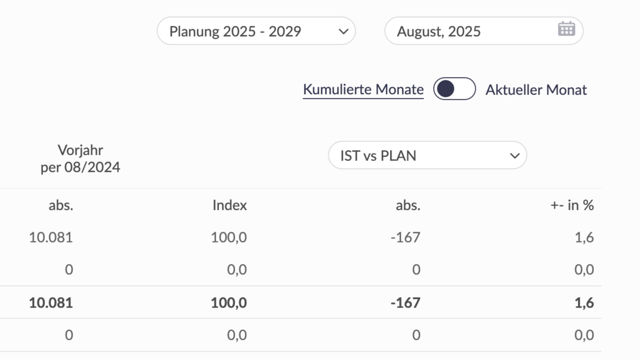This screenshot has width=640, height=360.
Task: Click the +- in % column header
Action: 572,205
